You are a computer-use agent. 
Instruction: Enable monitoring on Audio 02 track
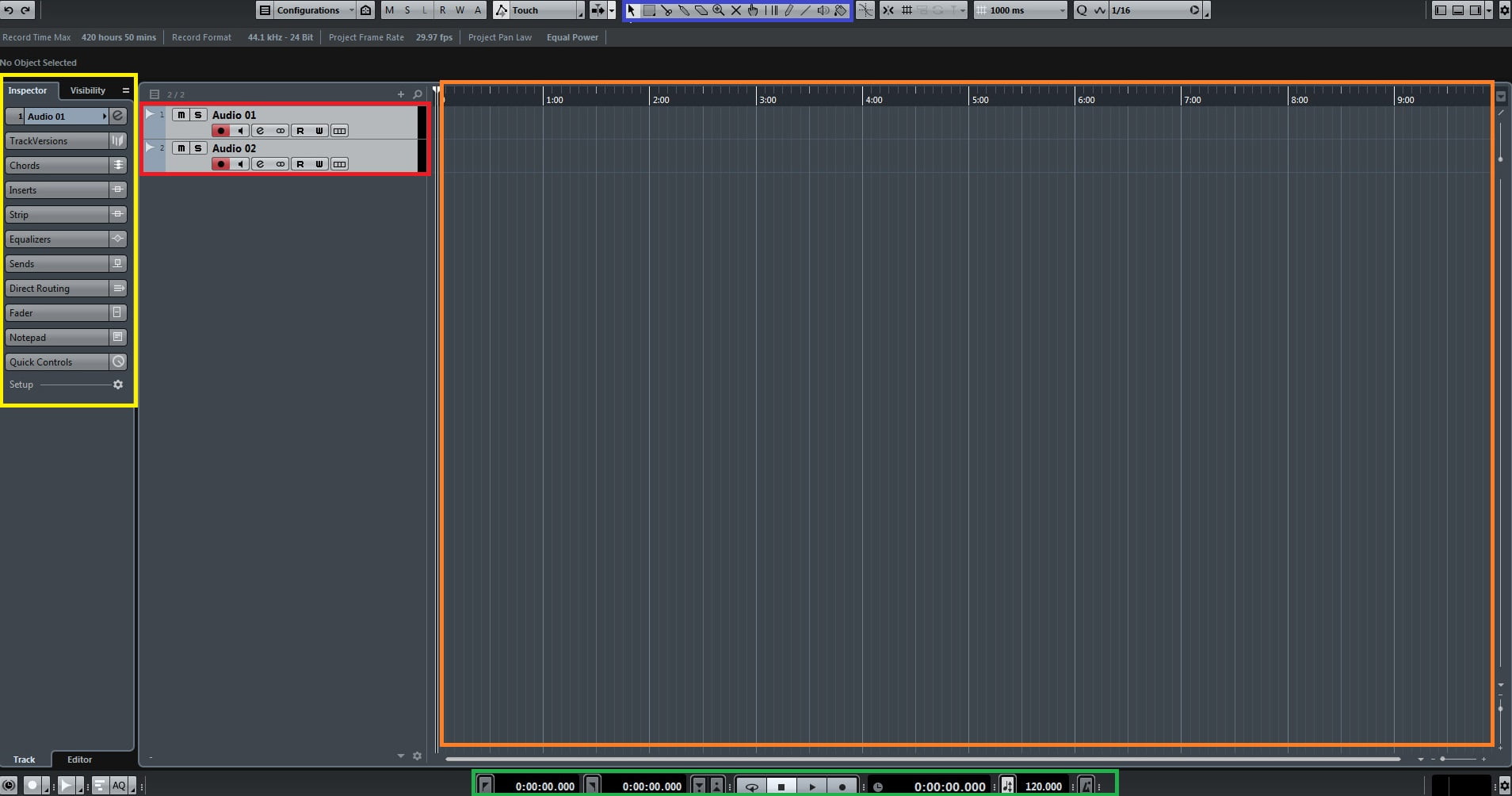241,164
